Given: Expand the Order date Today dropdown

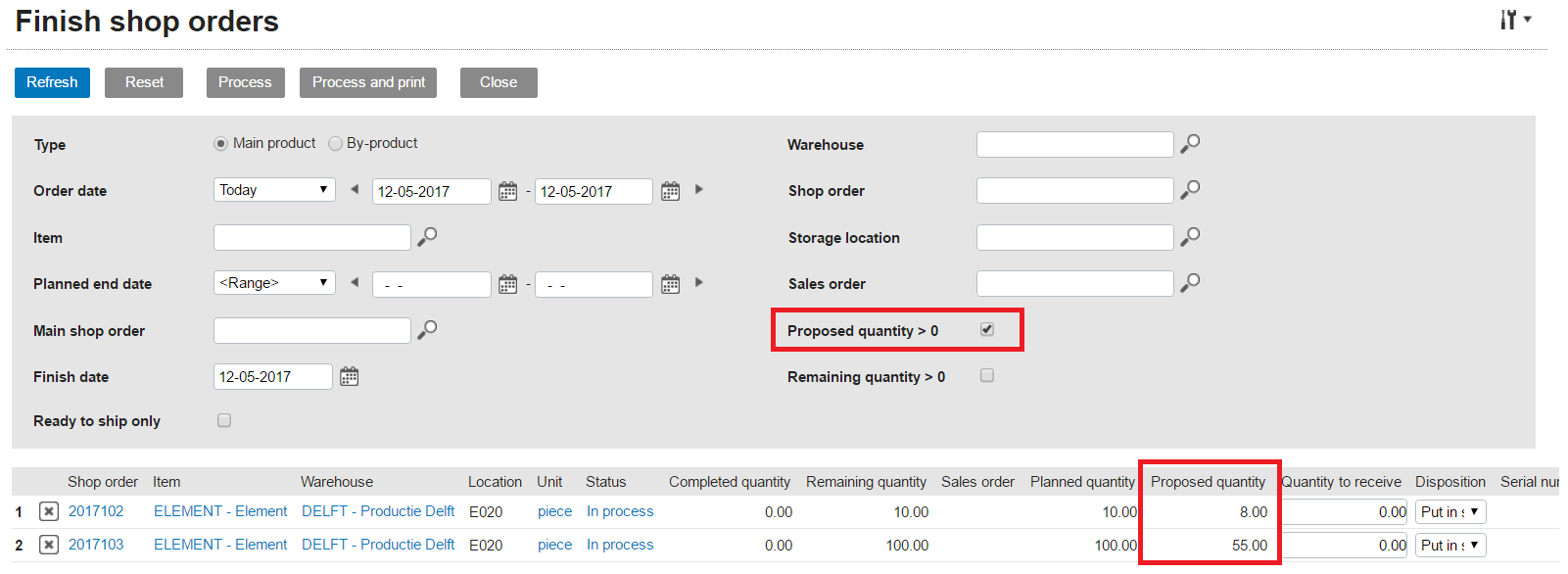Looking at the screenshot, I should pos(274,190).
